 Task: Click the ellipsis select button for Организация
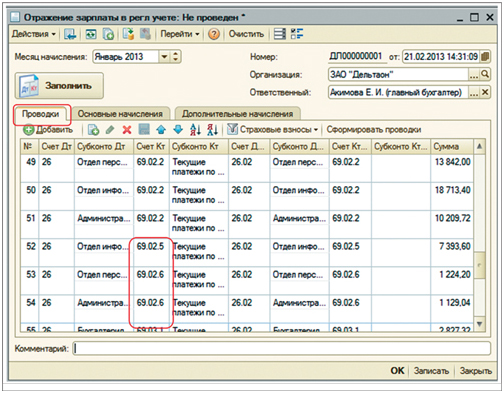(x=474, y=74)
